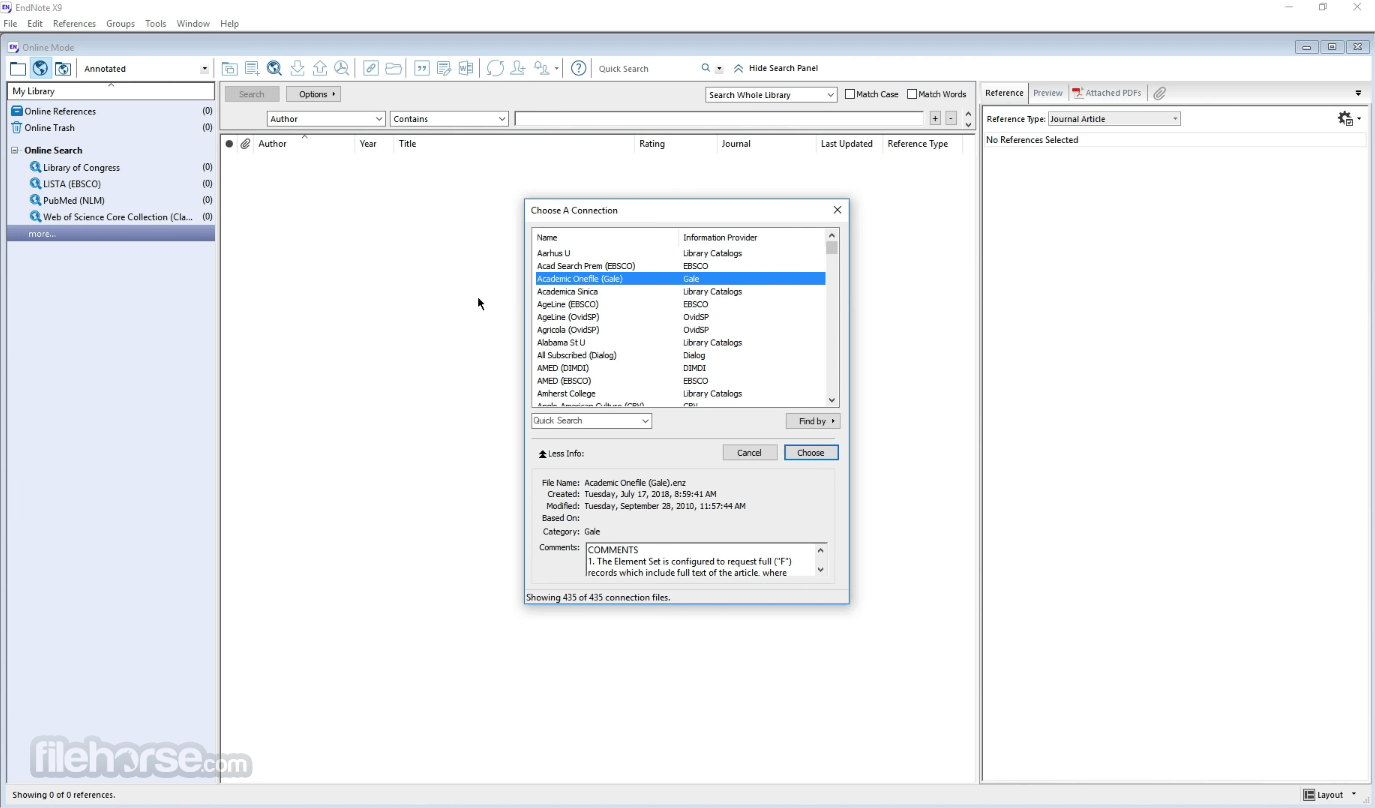
Task: Click the Find Full Text toolbar icon
Action: [342, 69]
